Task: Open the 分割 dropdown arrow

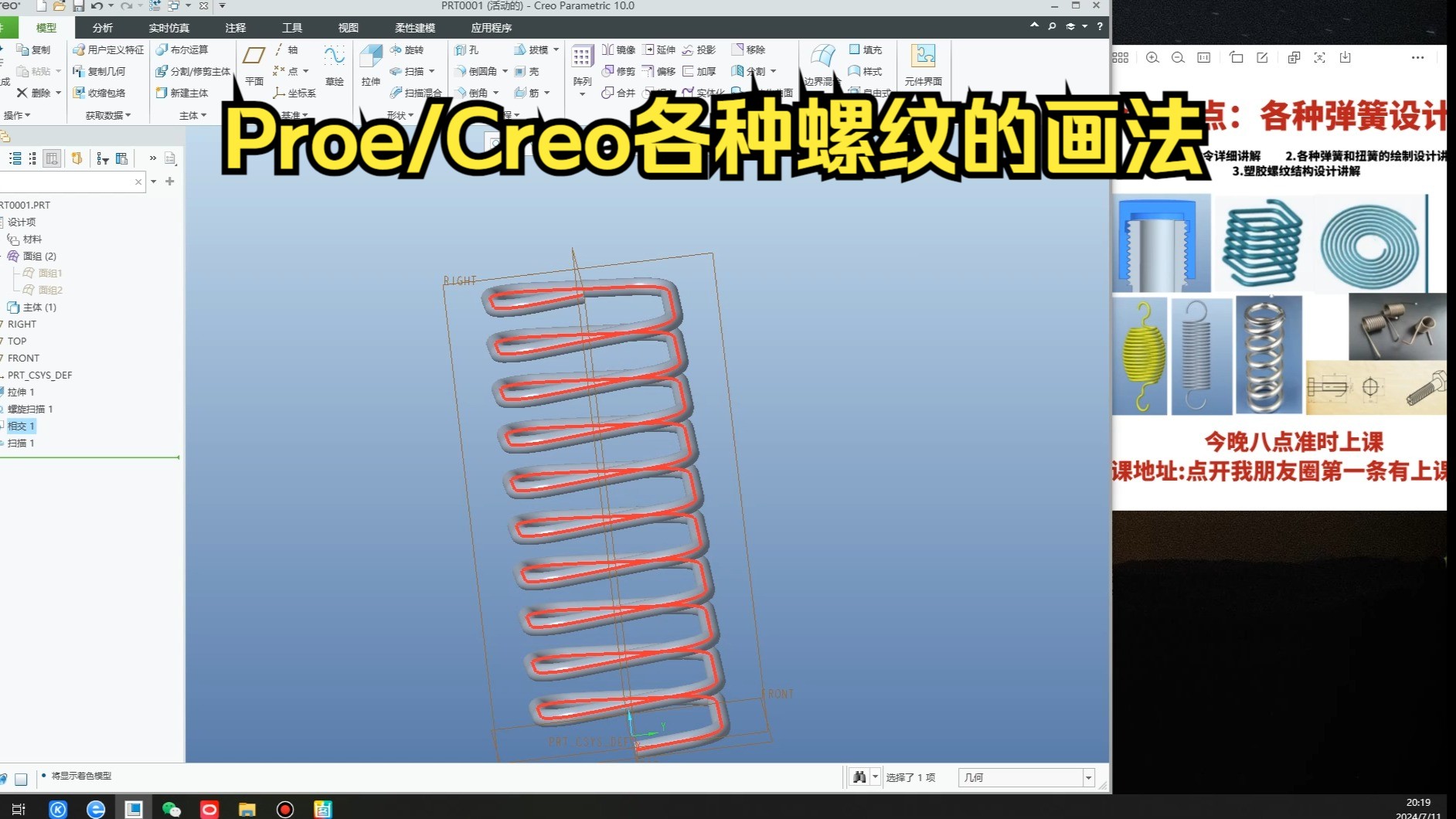Action: [774, 71]
